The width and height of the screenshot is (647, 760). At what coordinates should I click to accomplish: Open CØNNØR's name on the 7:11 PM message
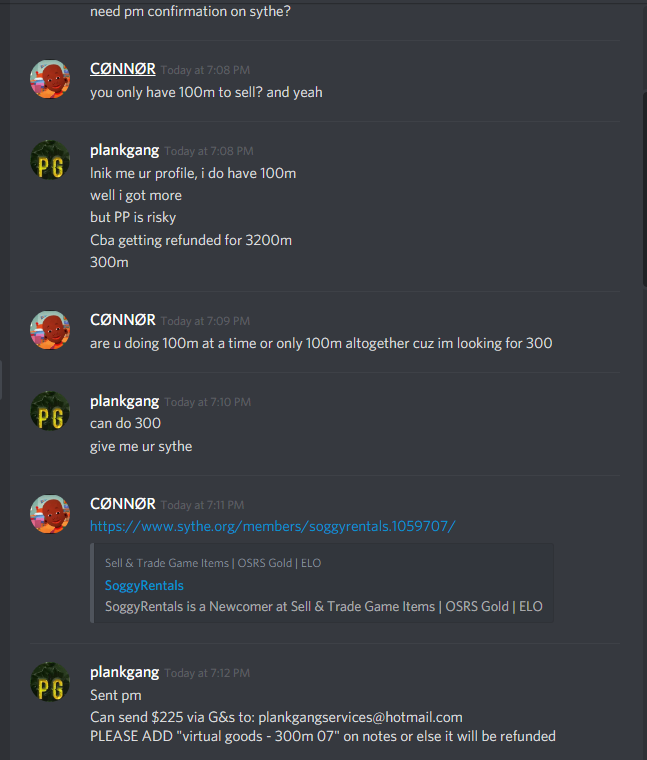[123, 504]
